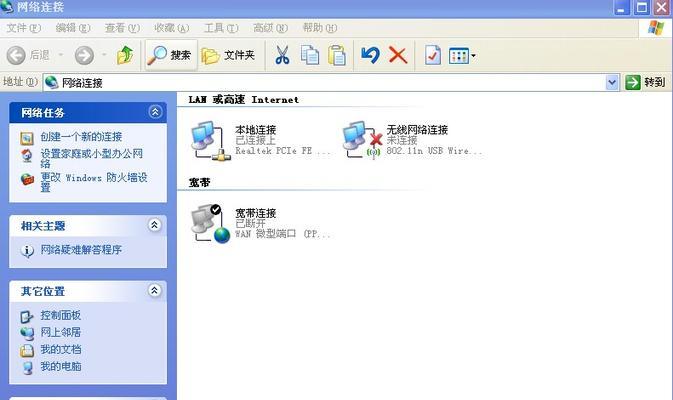This screenshot has width=673, height=400.
Task: Click the scissors cut icon
Action: click(x=282, y=55)
